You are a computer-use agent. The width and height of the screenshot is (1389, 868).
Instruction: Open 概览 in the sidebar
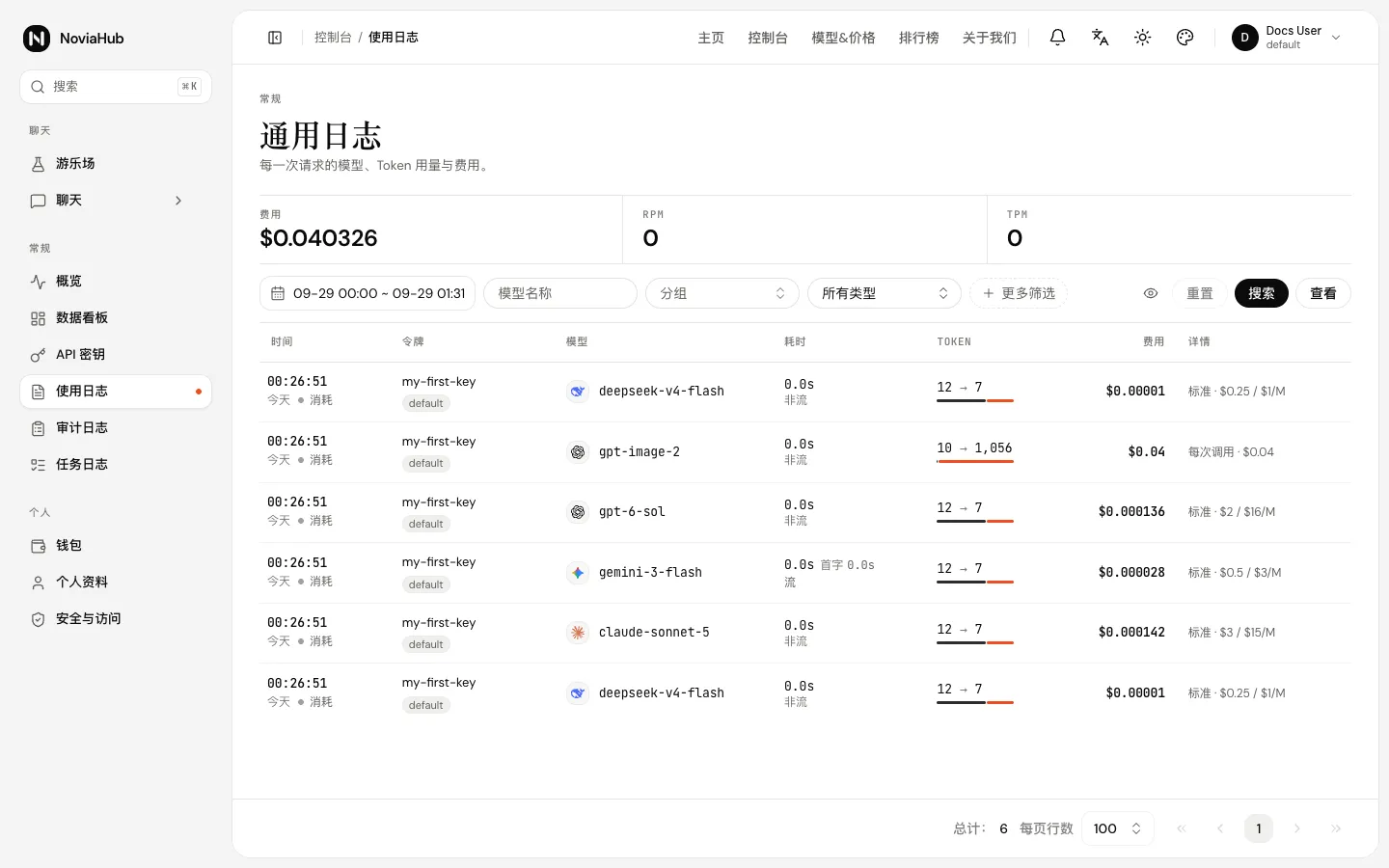(x=116, y=282)
